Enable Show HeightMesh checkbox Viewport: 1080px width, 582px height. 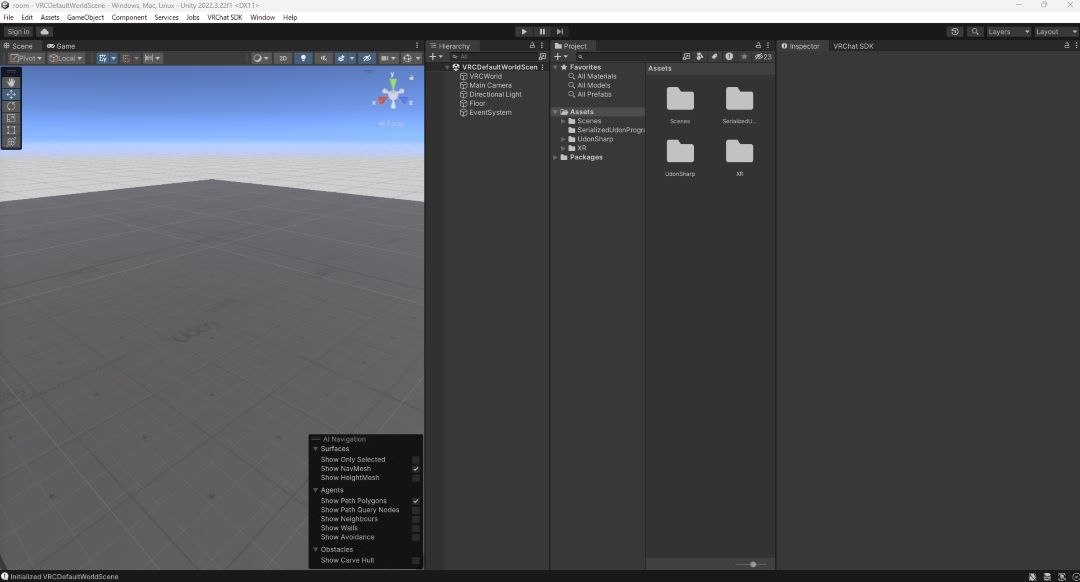[x=415, y=477]
